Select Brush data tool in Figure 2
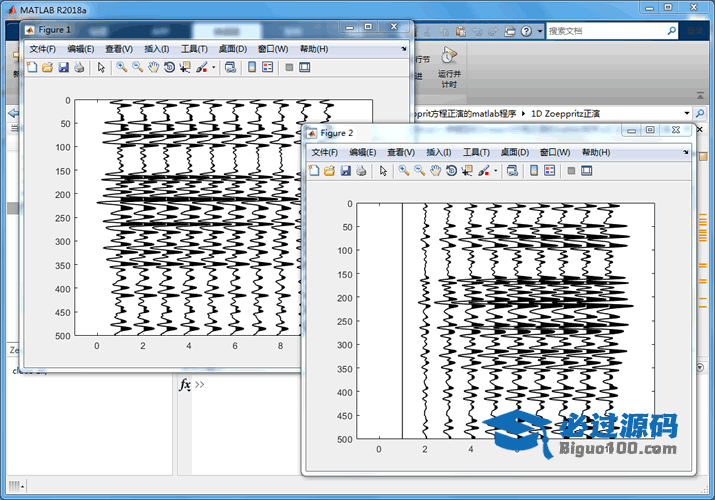Screen dimensions: 715x500 click(484, 171)
